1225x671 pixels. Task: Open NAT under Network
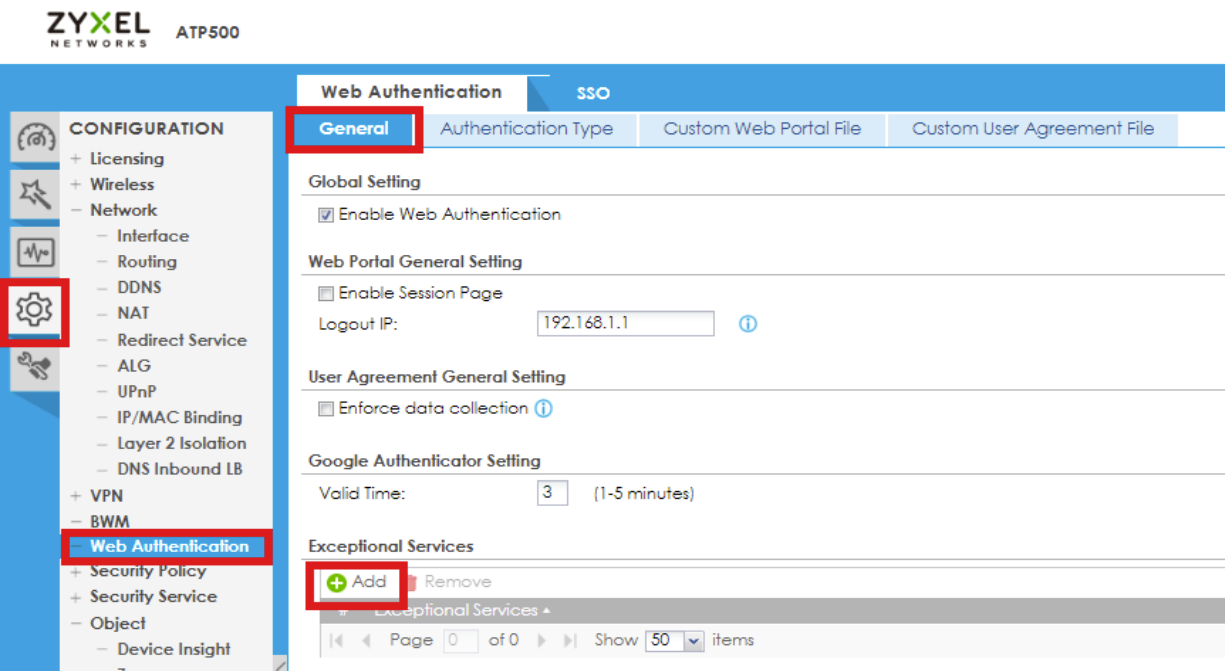133,314
